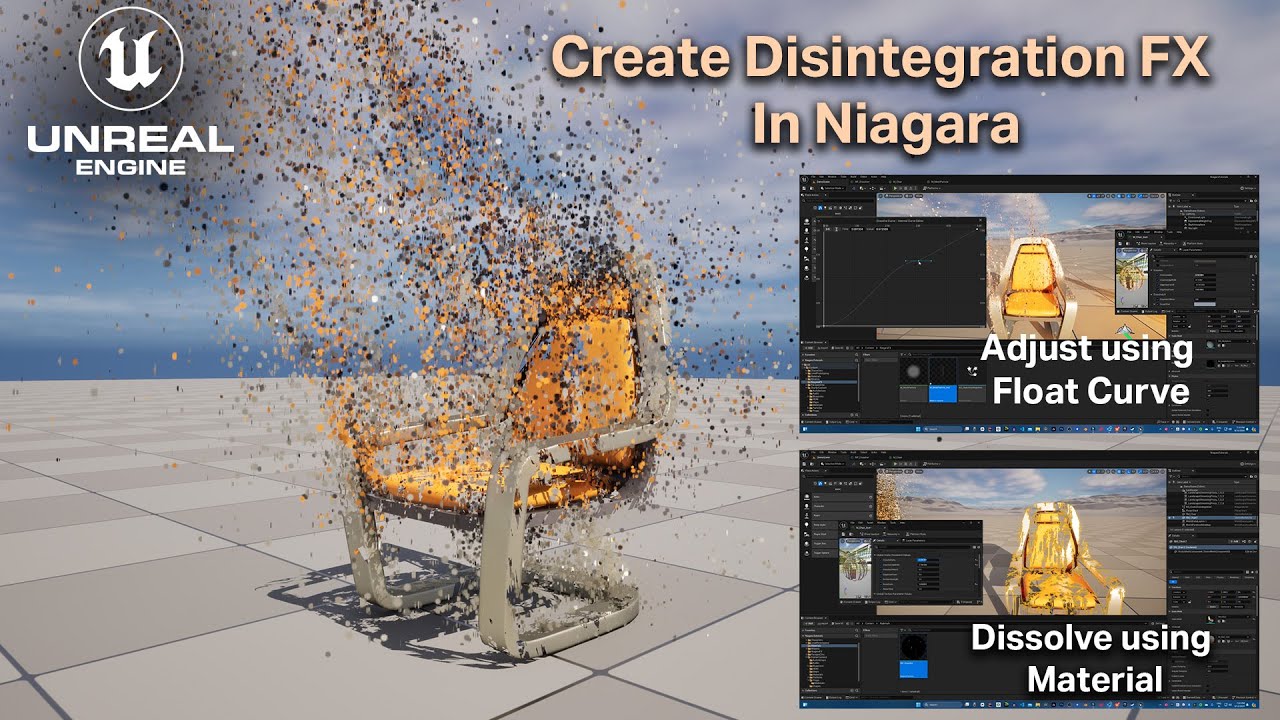1280x720 pixels.
Task: Click taskbar search box in Dissolve screenshot
Action: pos(942,705)
